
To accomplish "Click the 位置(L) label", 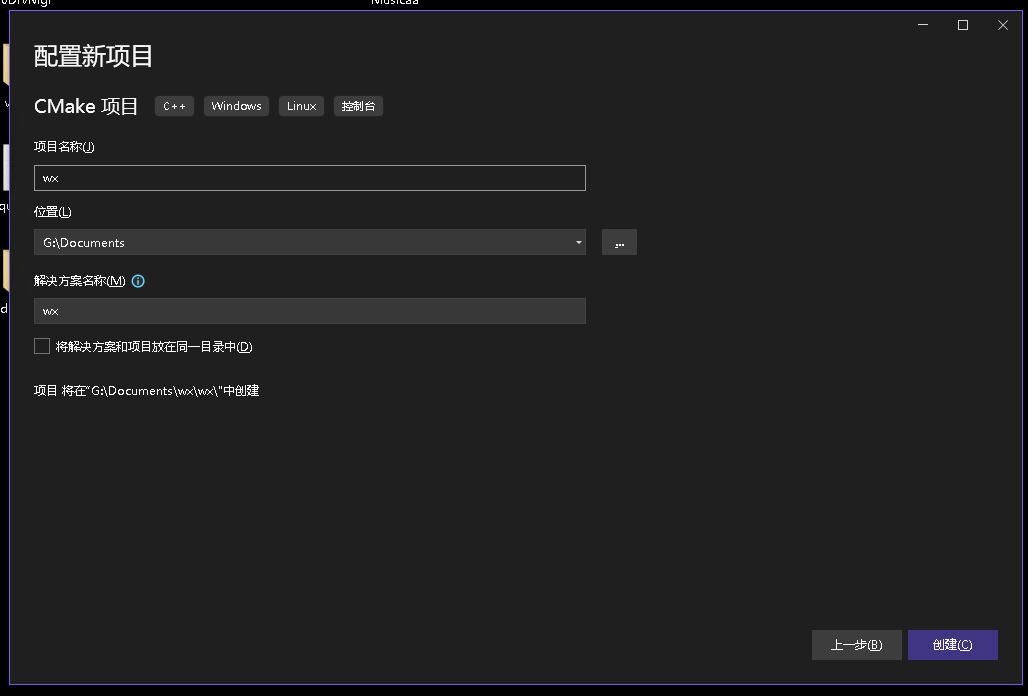I will point(53,212).
